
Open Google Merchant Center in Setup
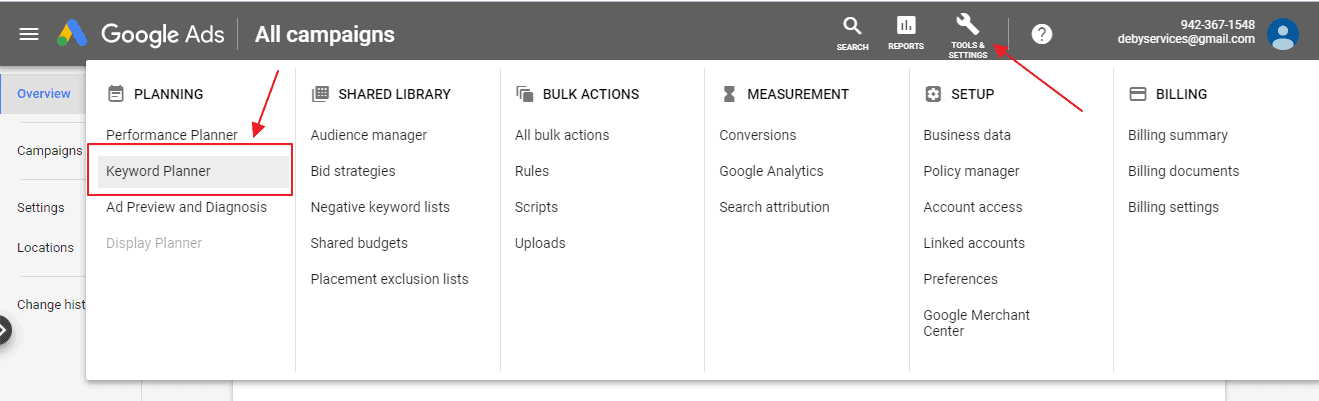976,322
